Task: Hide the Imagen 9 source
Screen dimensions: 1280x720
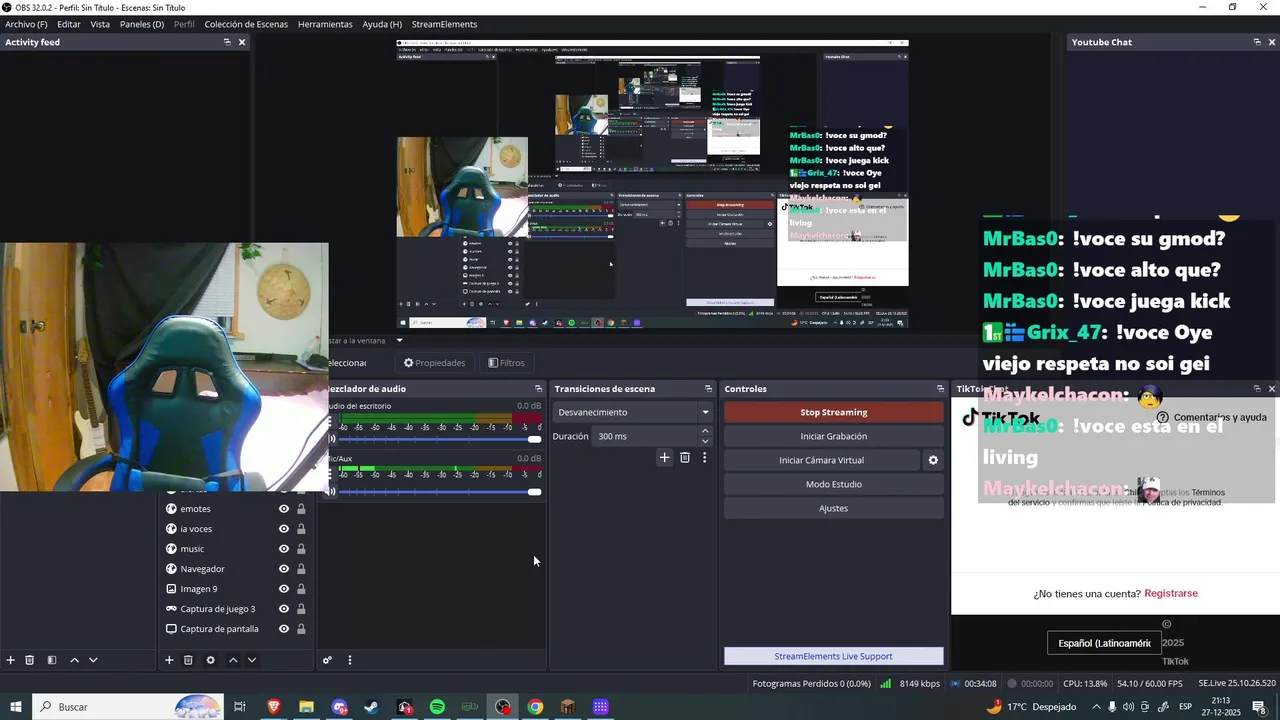Action: (284, 589)
